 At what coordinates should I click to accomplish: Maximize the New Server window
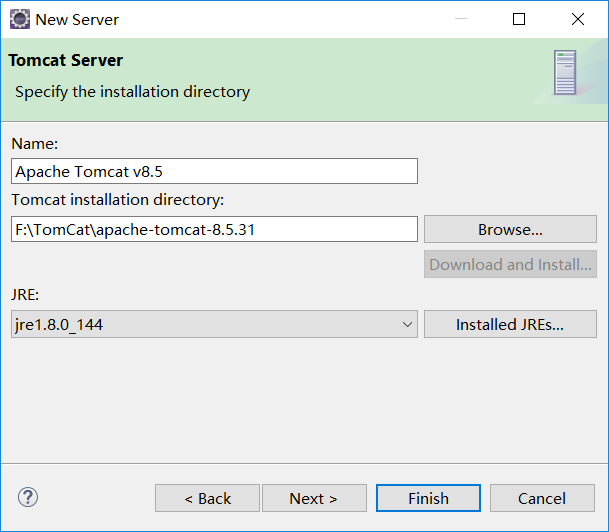pos(519,19)
